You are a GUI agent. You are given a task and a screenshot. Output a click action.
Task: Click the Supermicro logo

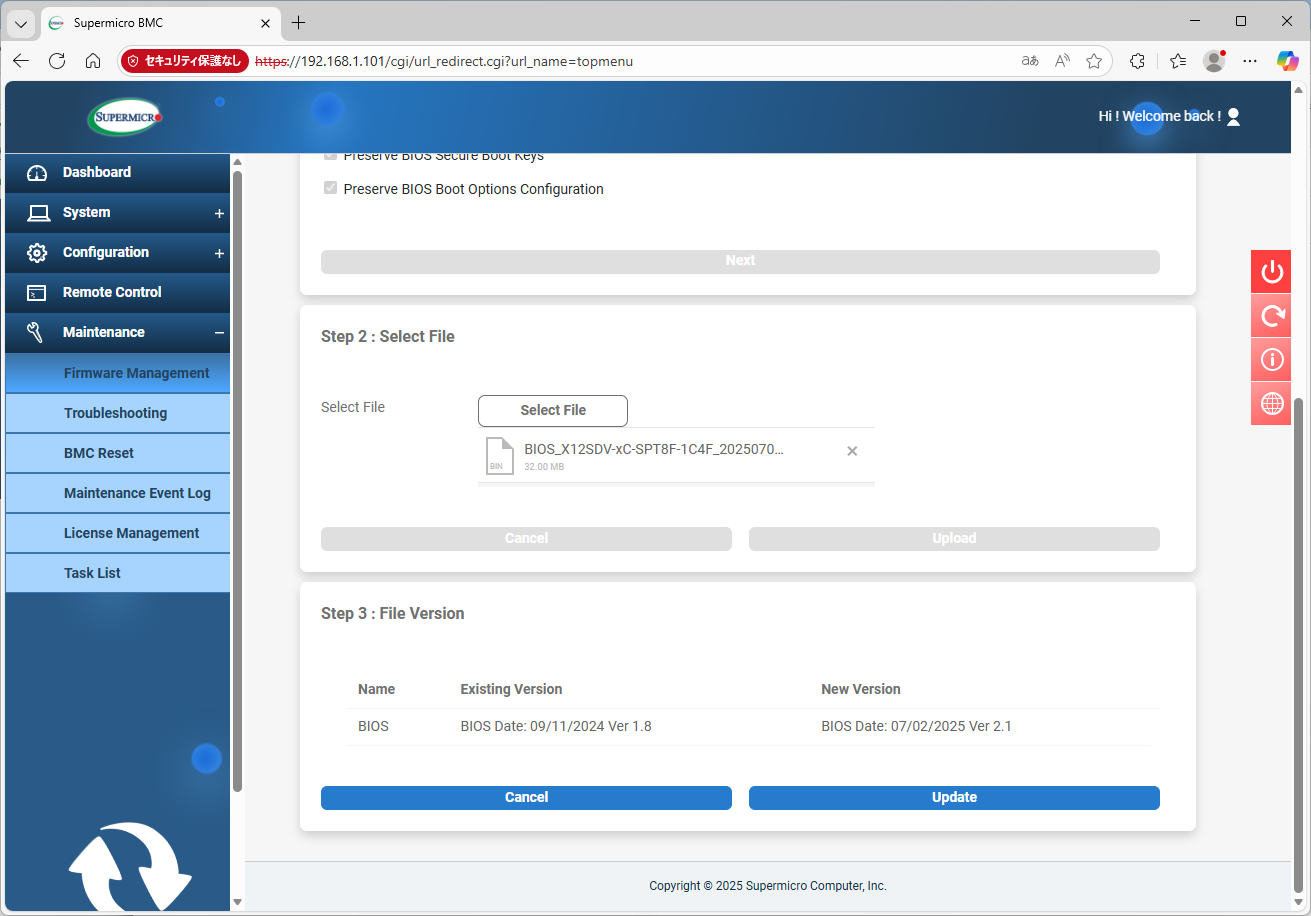124,117
